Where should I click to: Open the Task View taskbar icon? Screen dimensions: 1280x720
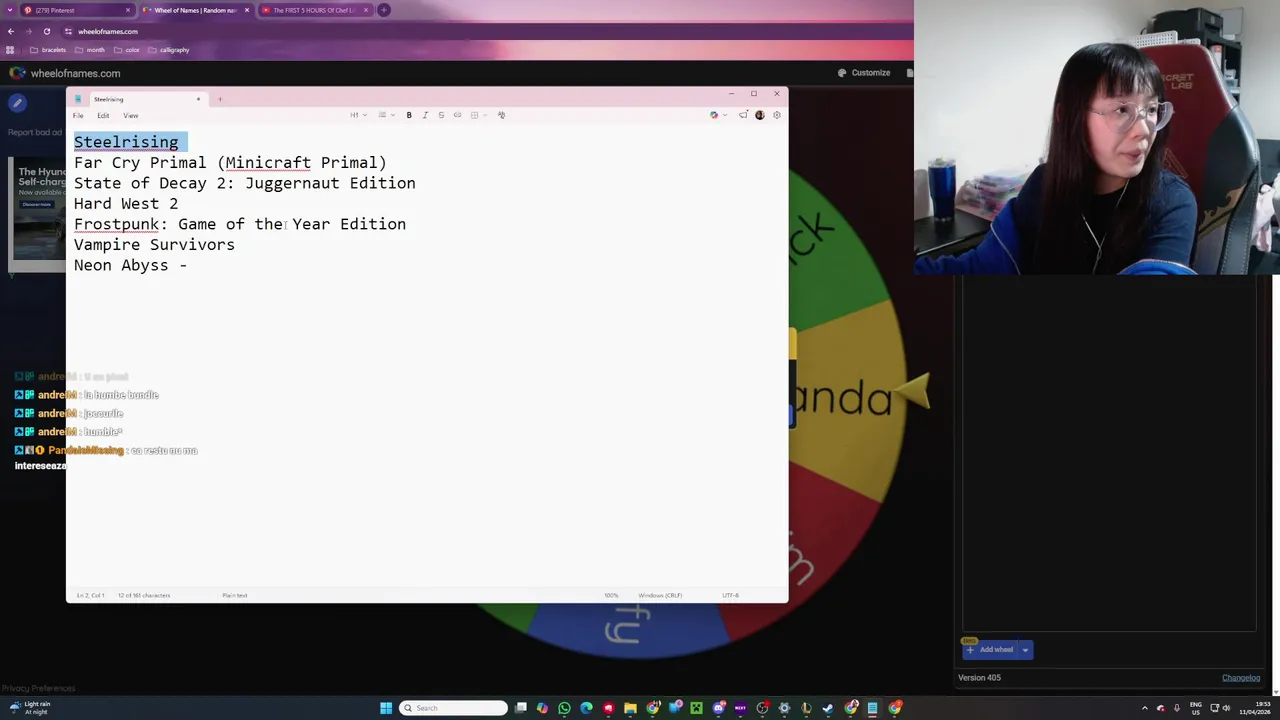[521, 708]
